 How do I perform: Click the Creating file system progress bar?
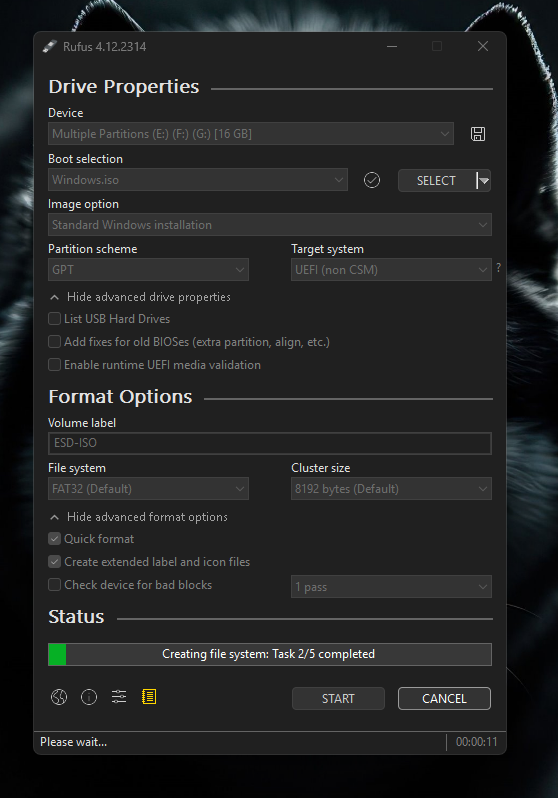(270, 654)
